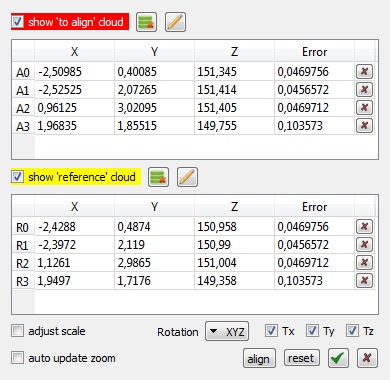Select the R0 Y value 0,4874
The image size is (390, 380).
[x=154, y=226]
